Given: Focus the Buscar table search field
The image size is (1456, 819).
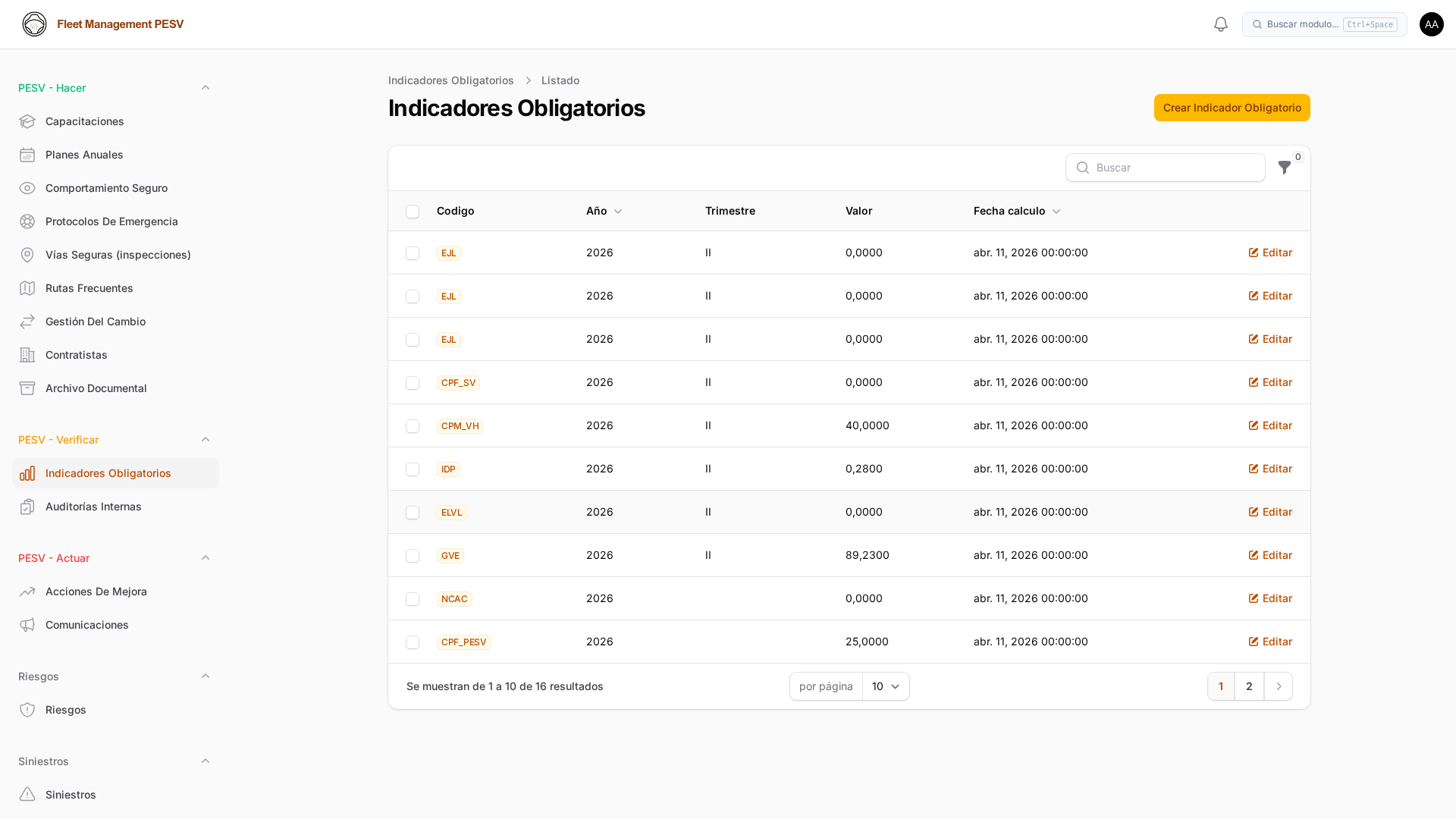Looking at the screenshot, I should 1166,168.
